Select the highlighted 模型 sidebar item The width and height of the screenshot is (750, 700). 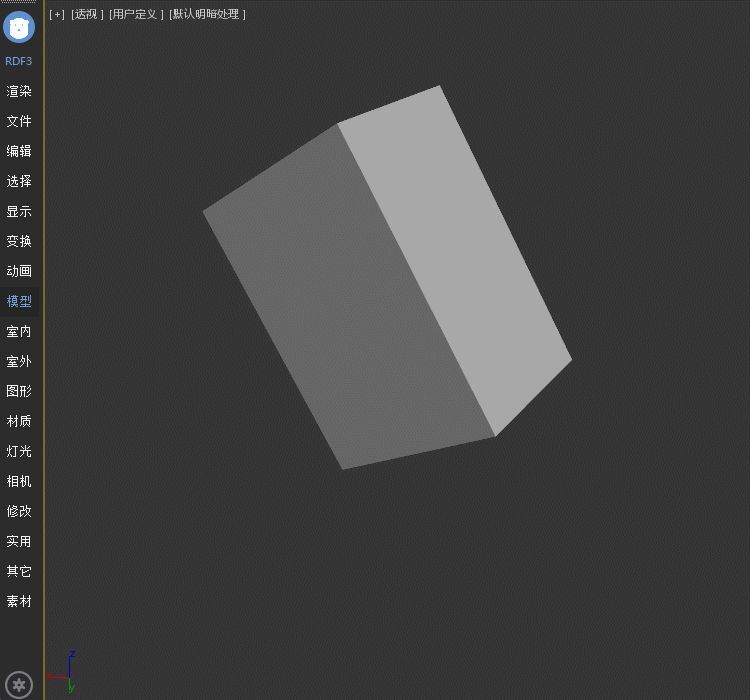pyautogui.click(x=19, y=301)
